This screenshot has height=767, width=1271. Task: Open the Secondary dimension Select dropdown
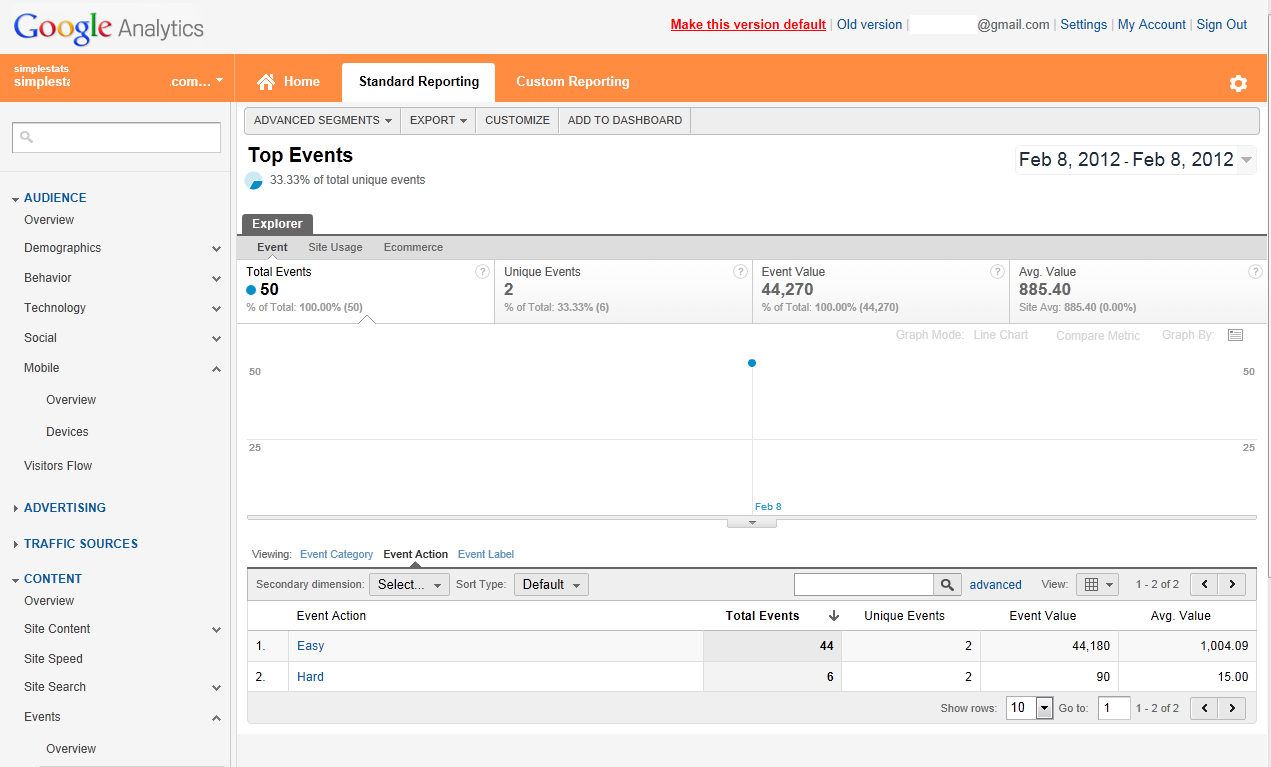pyautogui.click(x=409, y=584)
